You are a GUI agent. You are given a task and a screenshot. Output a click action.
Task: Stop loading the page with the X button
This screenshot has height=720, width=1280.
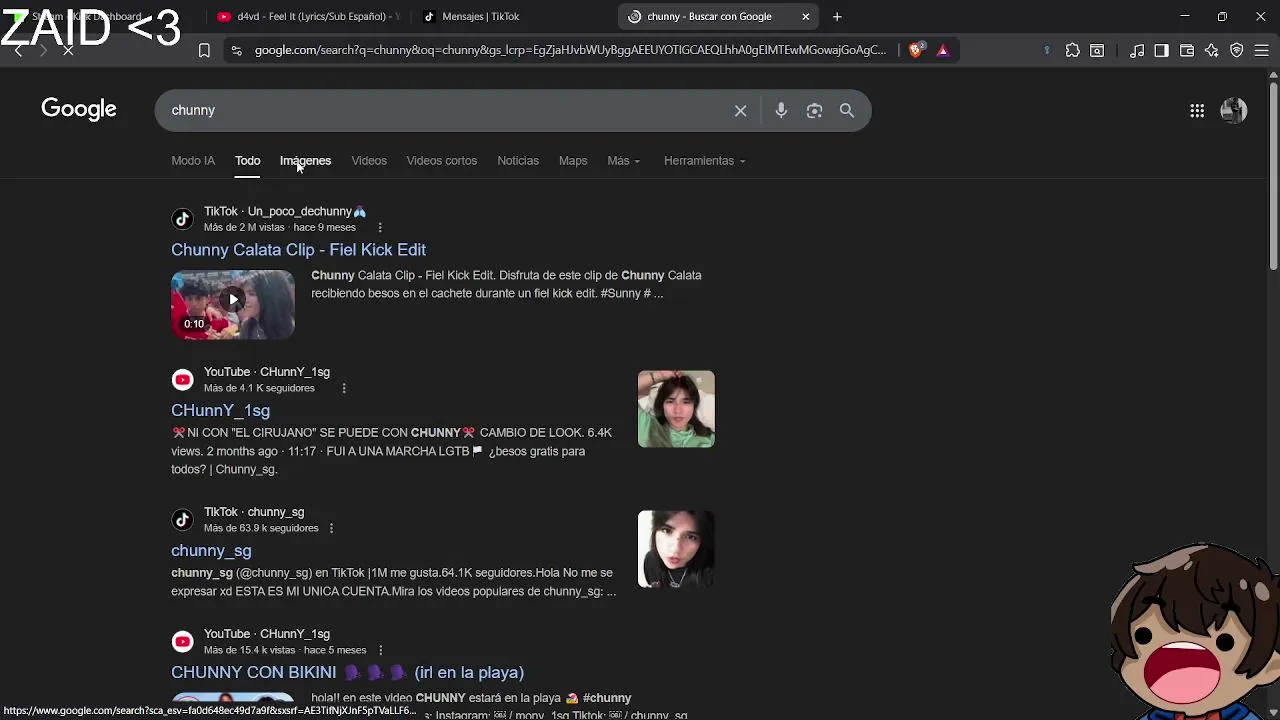coord(68,50)
